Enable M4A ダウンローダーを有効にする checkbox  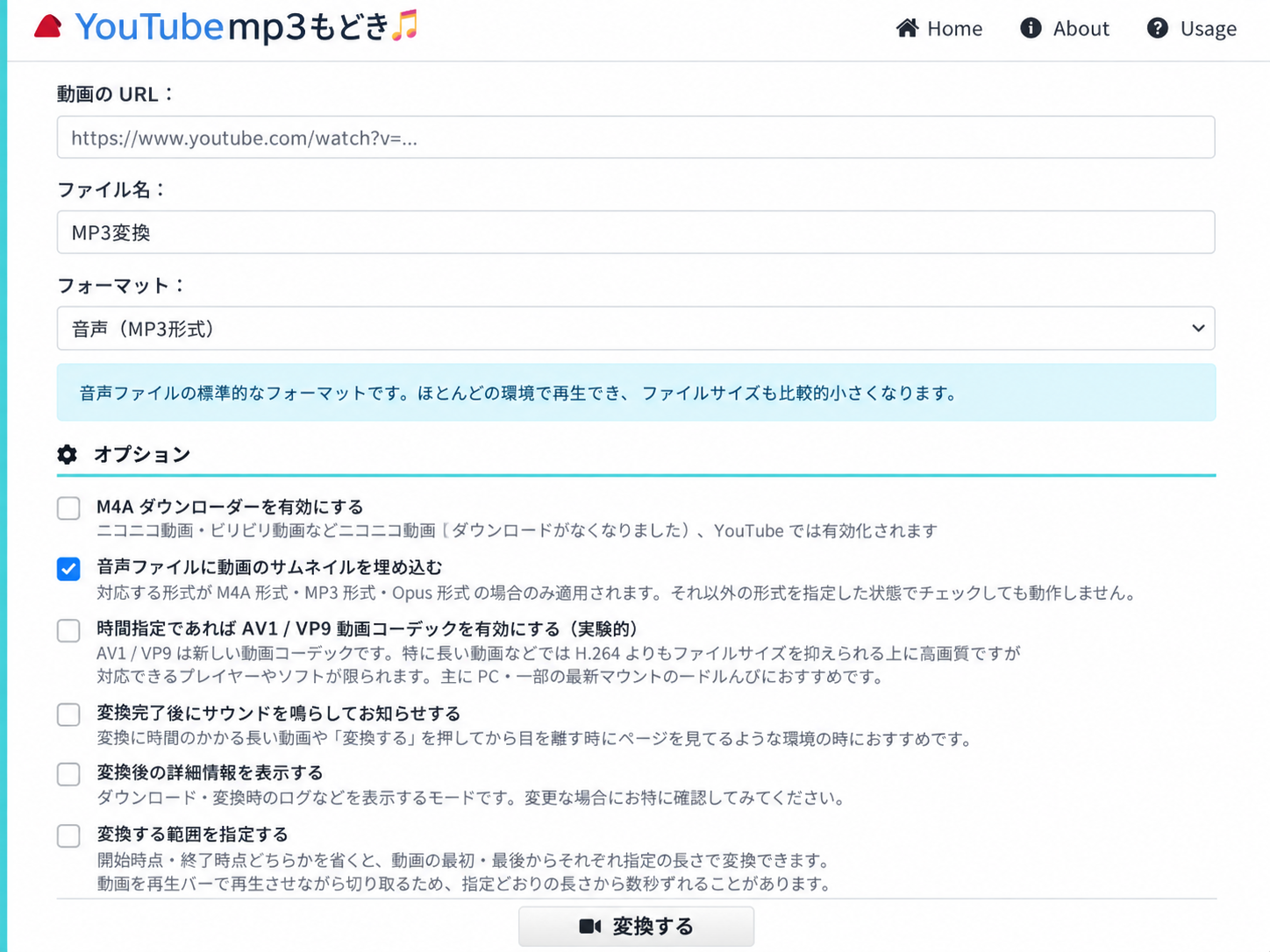pos(68,508)
